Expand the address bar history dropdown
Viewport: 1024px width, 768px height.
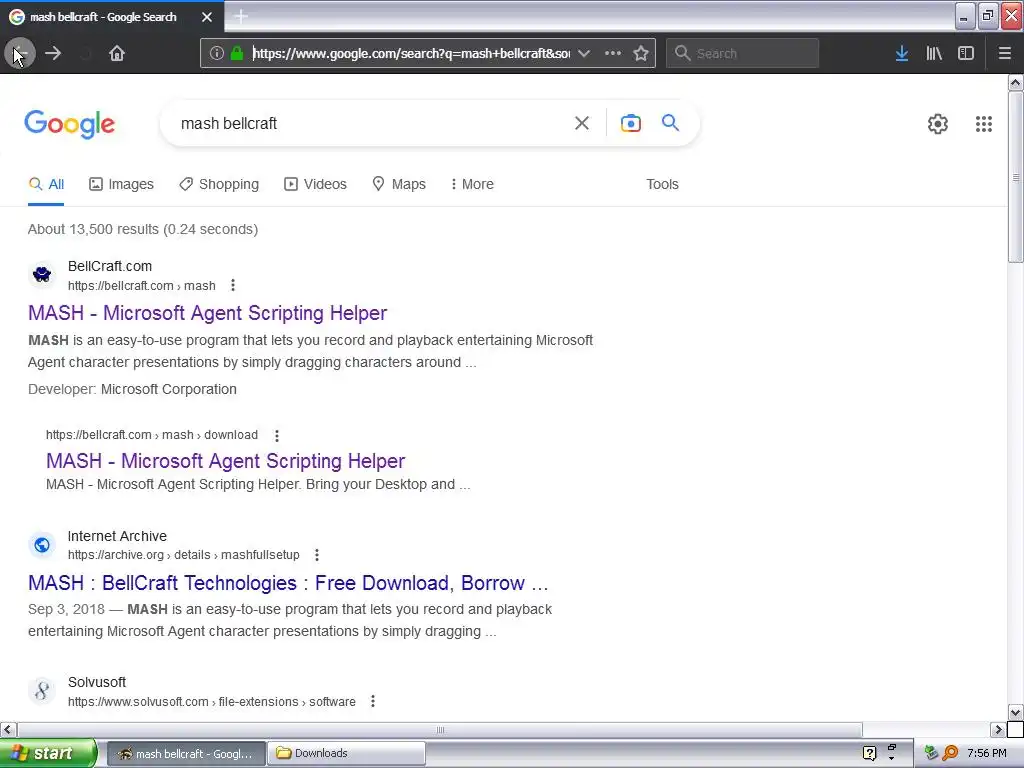click(584, 54)
